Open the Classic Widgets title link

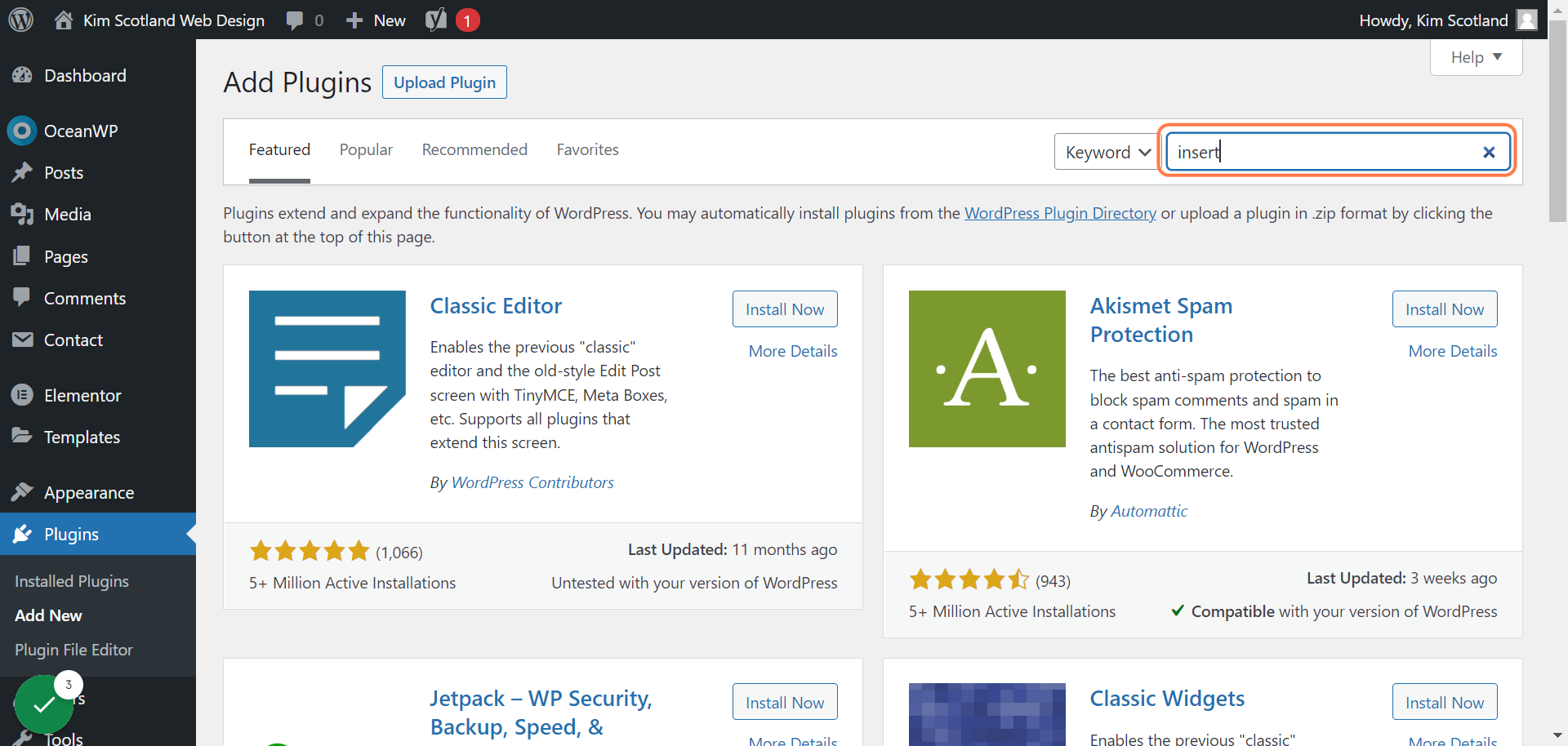[1167, 699]
